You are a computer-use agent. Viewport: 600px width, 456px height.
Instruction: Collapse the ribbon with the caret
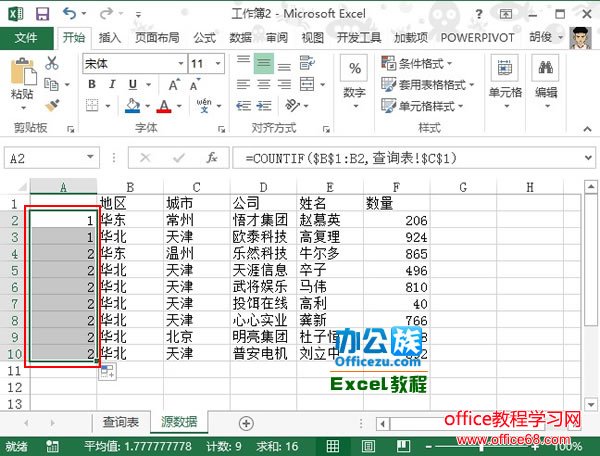(x=587, y=129)
